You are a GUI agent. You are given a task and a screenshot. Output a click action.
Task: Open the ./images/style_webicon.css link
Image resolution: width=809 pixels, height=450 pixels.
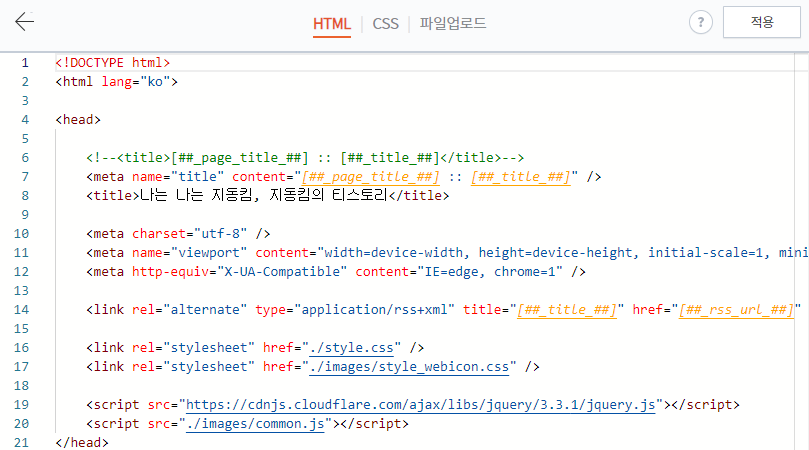point(409,367)
